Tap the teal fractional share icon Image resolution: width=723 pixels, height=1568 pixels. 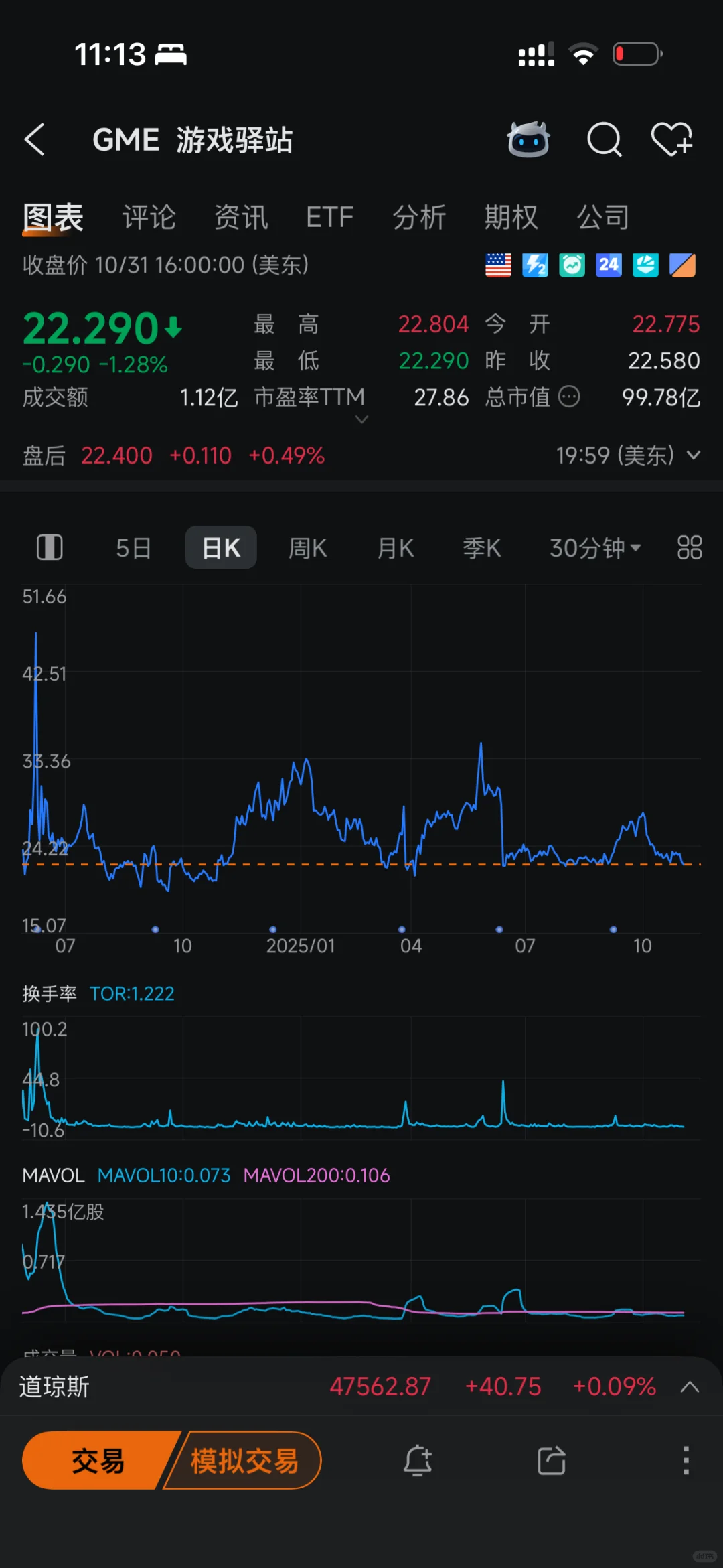(645, 265)
